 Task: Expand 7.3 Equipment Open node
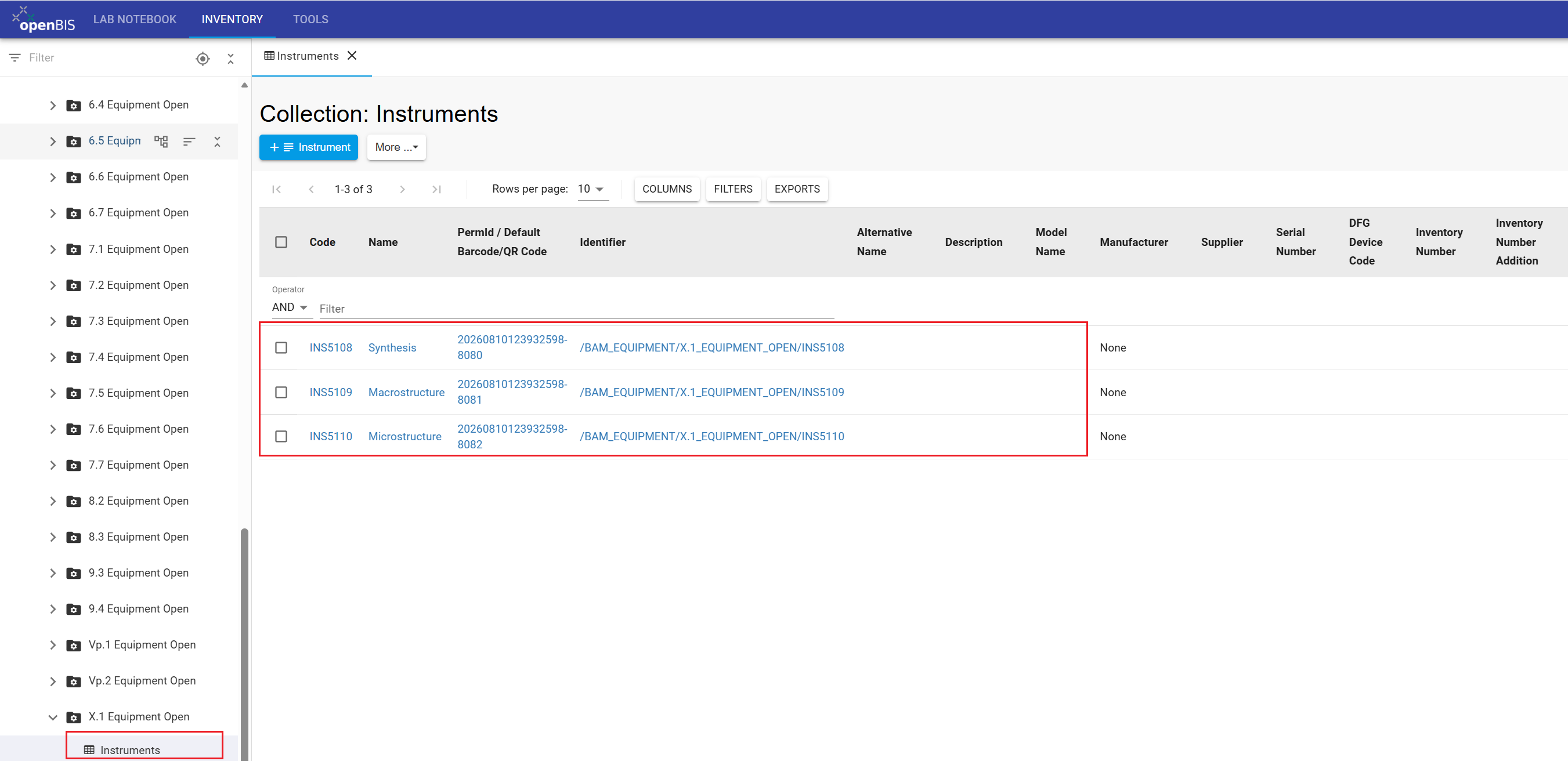coord(53,321)
